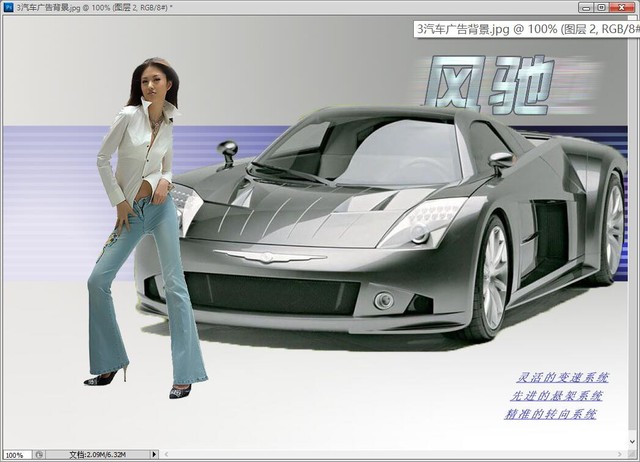Click the filename tooltip popup near top right
Screen dimensions: 640x462
[x=525, y=30]
